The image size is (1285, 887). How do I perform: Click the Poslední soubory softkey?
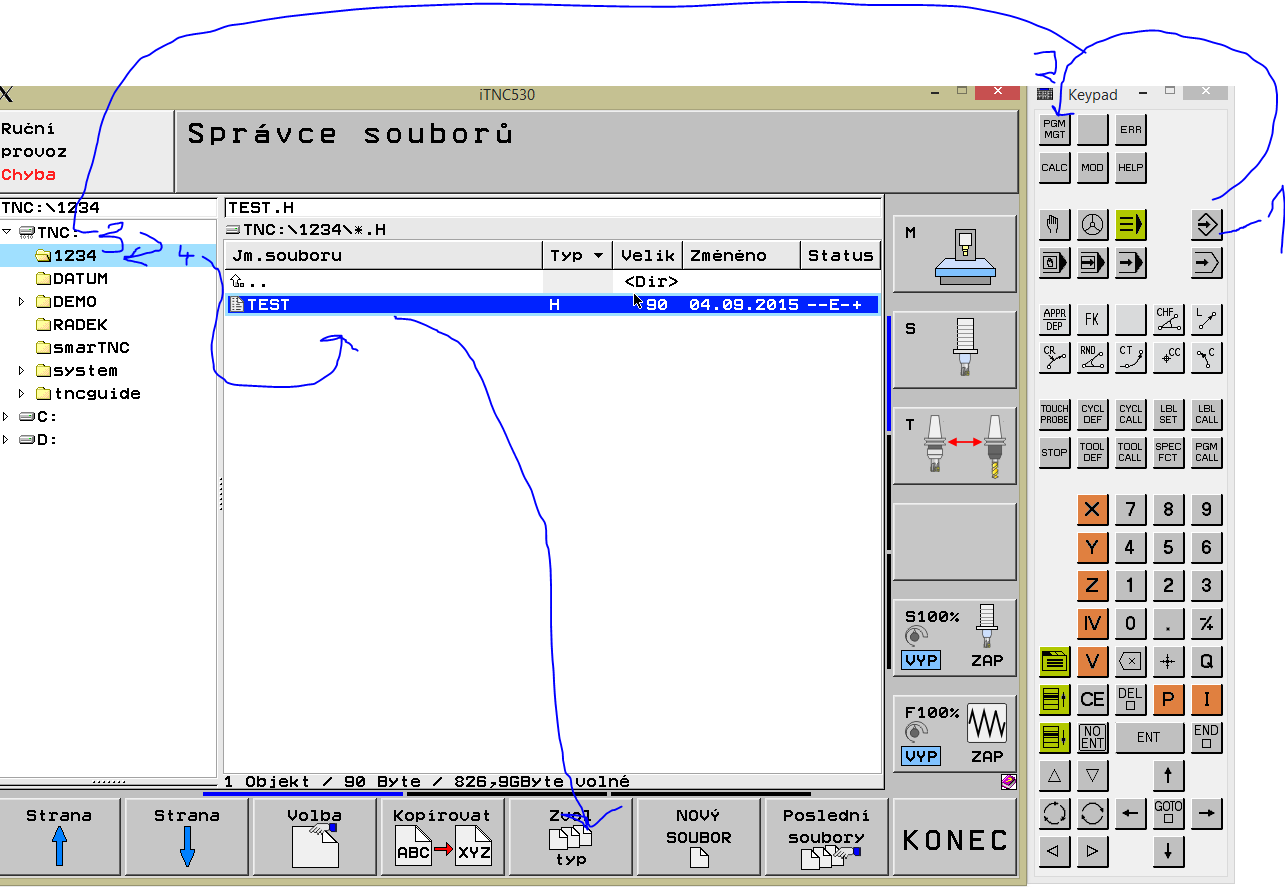click(x=826, y=837)
